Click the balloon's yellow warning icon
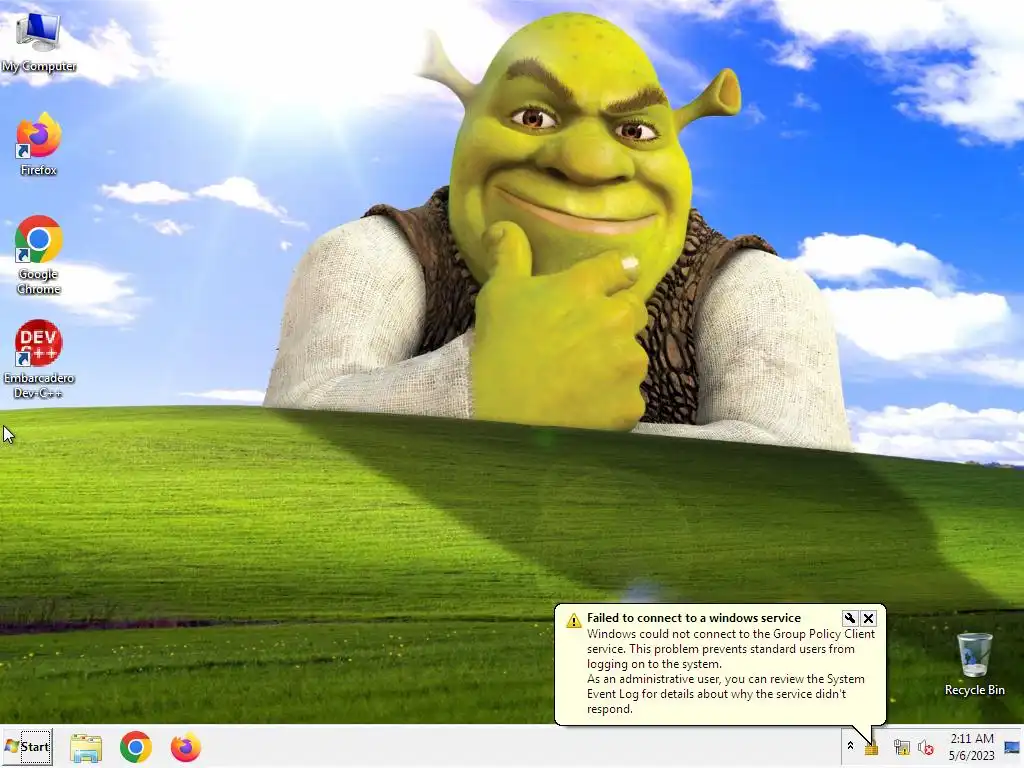The width and height of the screenshot is (1024, 768). pyautogui.click(x=573, y=620)
